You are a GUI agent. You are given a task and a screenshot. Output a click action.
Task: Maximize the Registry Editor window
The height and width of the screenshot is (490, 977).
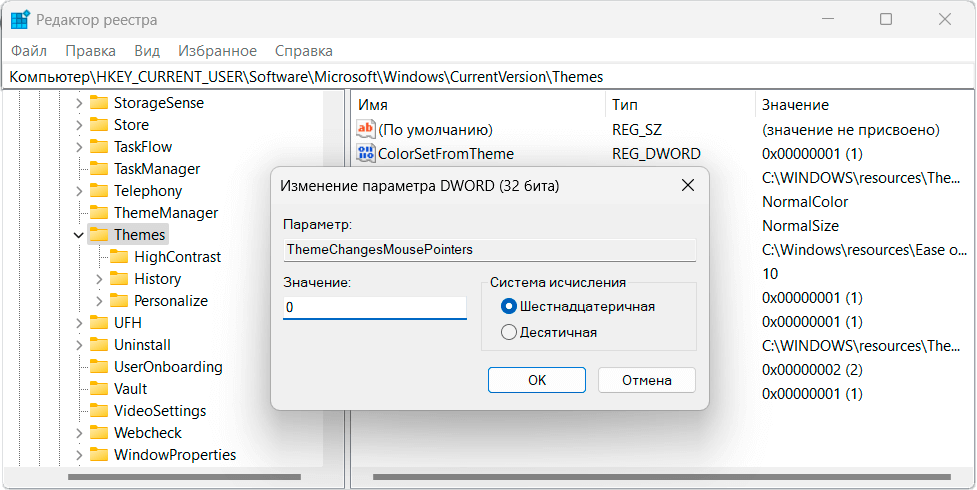(x=885, y=19)
